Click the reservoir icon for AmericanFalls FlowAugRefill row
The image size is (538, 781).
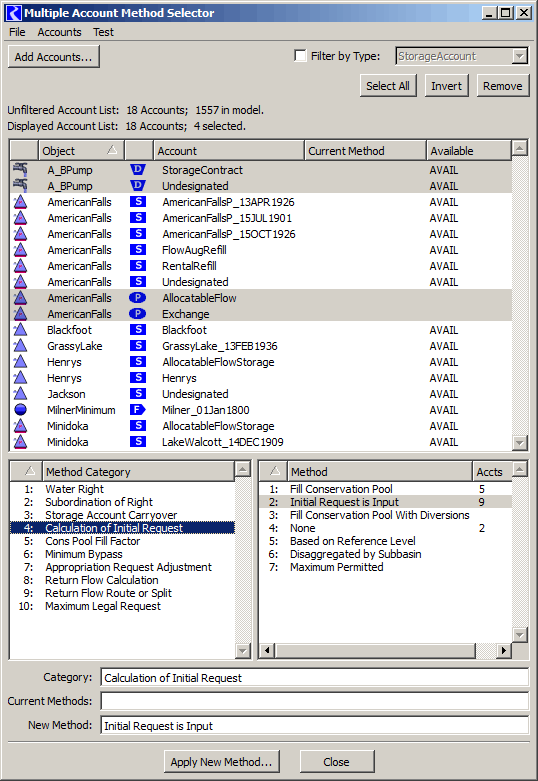tap(20, 250)
